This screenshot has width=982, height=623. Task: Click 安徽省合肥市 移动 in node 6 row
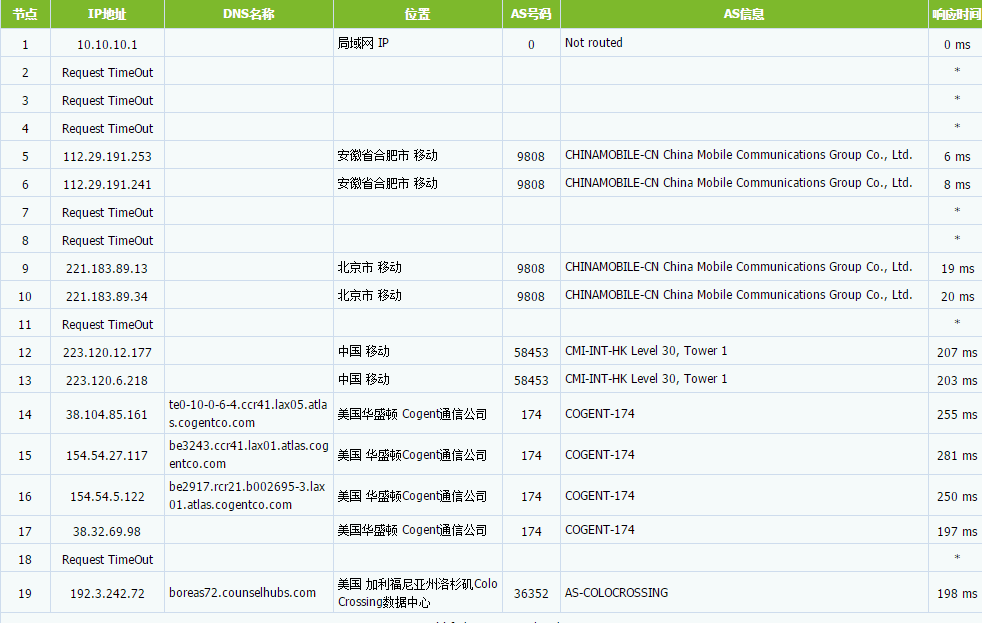[388, 183]
